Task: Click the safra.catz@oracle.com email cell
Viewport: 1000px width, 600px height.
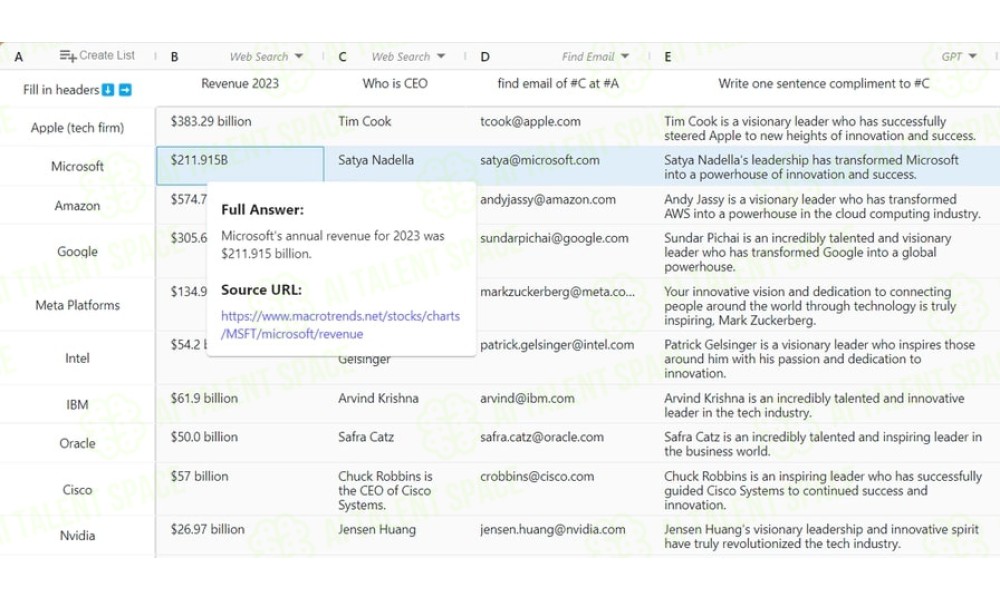Action: (558, 443)
